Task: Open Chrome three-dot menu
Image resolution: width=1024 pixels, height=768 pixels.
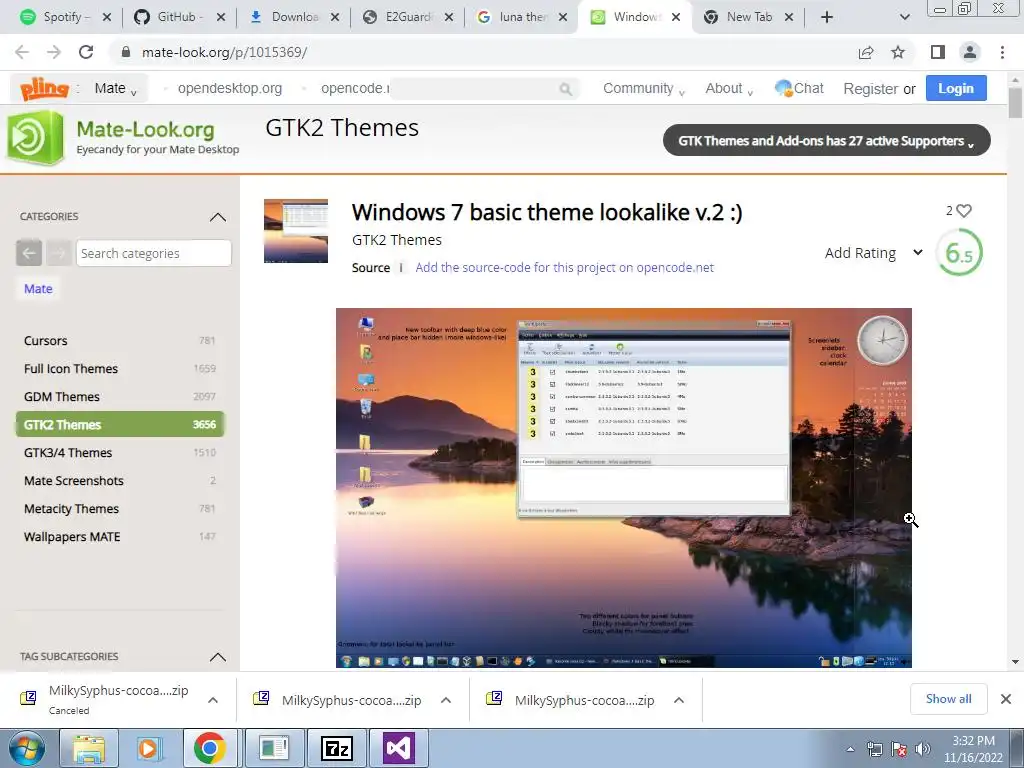Action: click(x=1002, y=52)
